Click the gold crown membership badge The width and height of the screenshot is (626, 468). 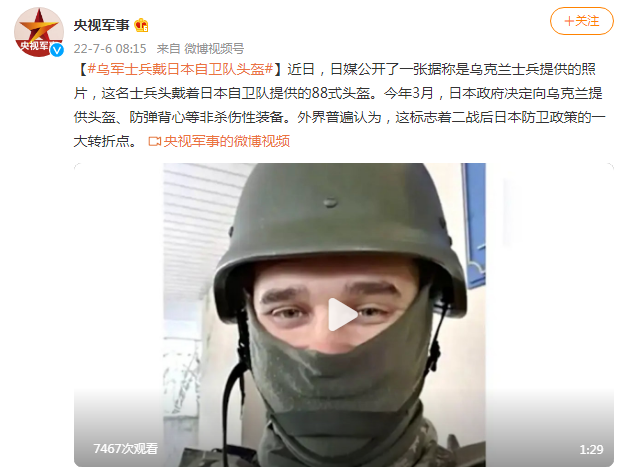click(x=141, y=26)
